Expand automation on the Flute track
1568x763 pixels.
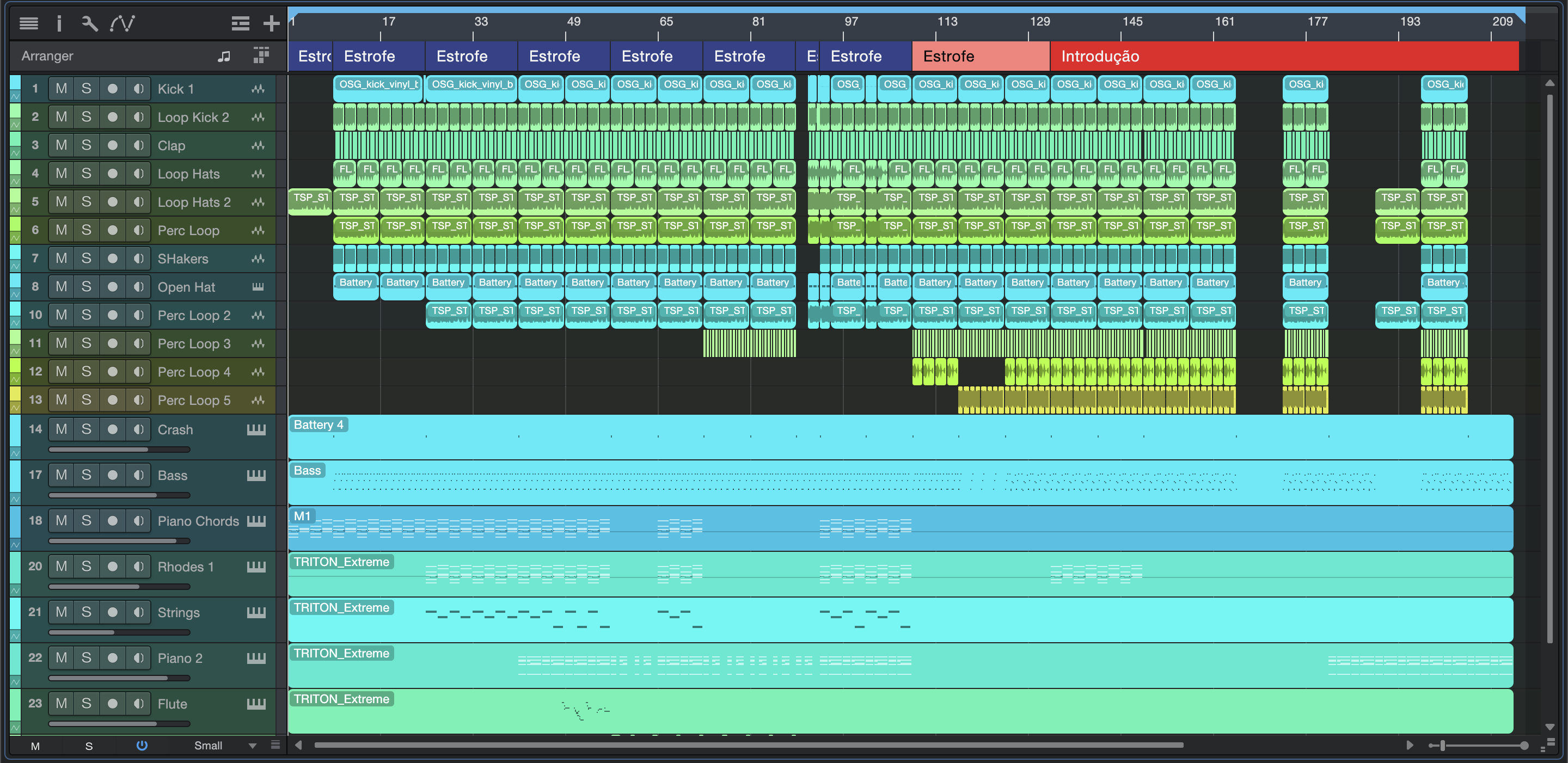click(x=15, y=727)
